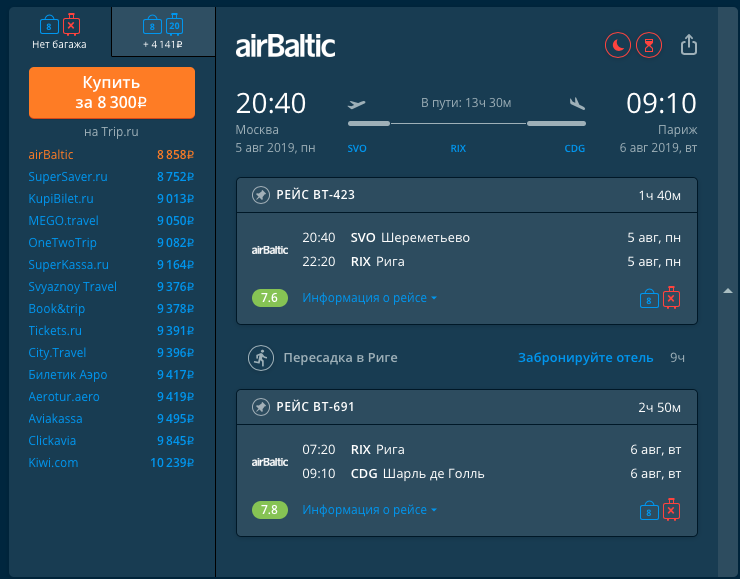Click the SVO Шереметьево departure row

[491, 238]
